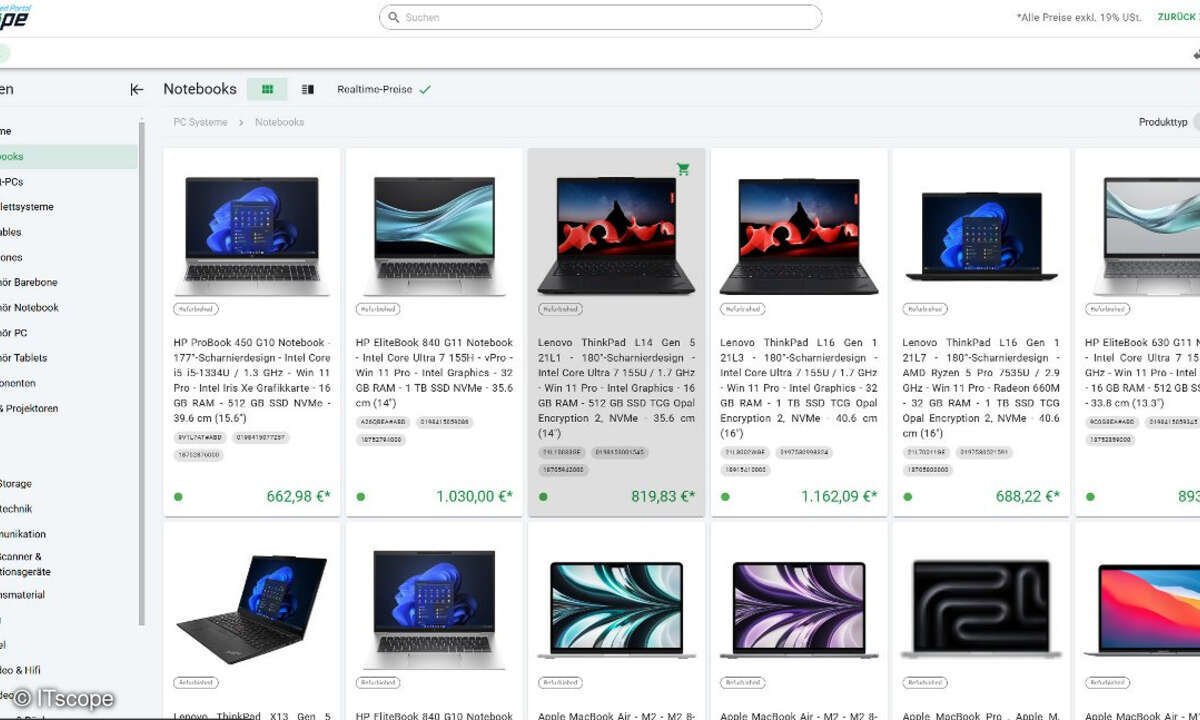Image resolution: width=1200 pixels, height=720 pixels.
Task: Select the highlighted Notebooks sidebar category
Action: pos(68,156)
